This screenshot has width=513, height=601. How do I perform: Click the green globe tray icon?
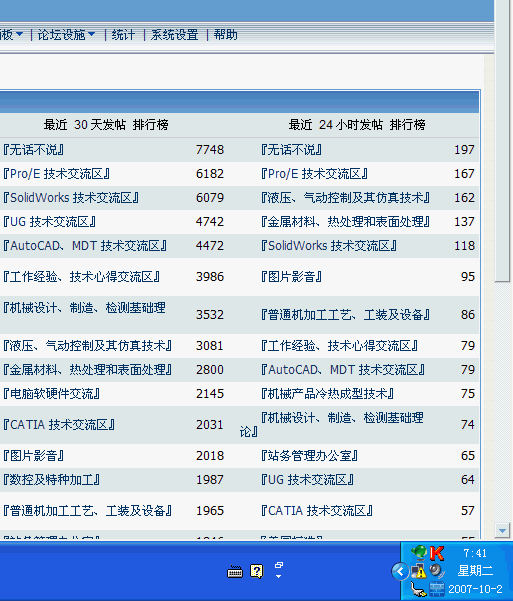[x=418, y=553]
